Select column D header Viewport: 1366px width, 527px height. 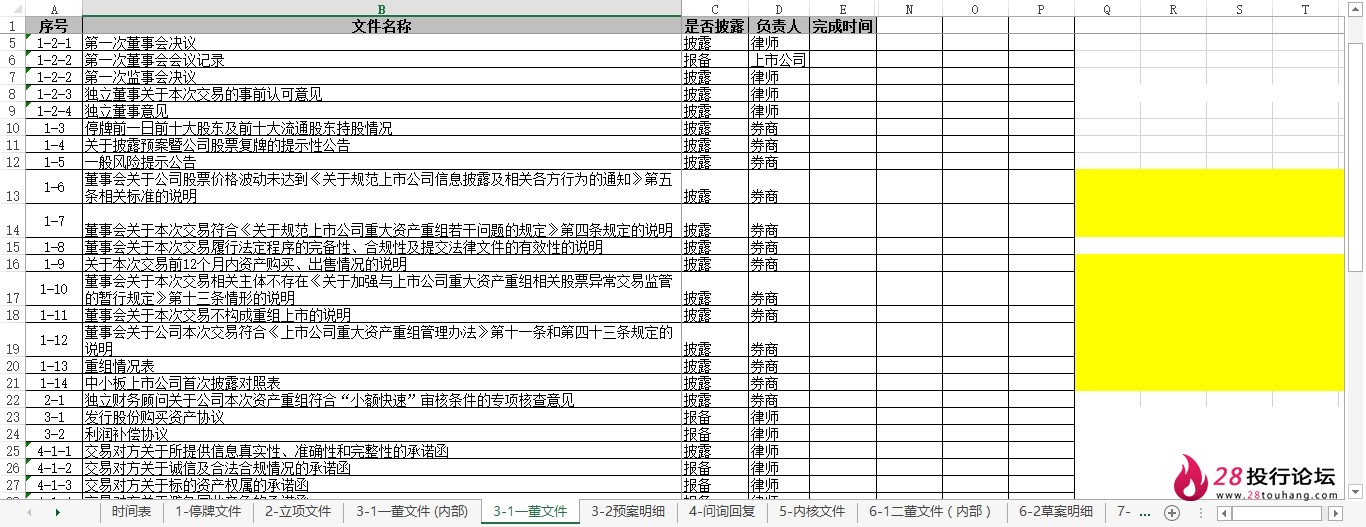(x=778, y=9)
